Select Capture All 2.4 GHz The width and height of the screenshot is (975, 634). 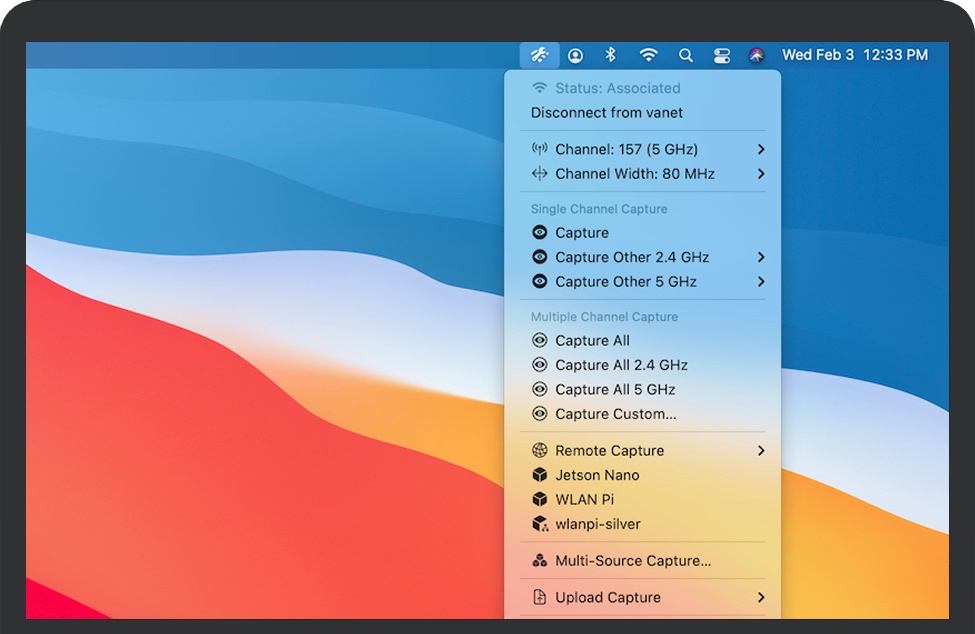coord(621,365)
